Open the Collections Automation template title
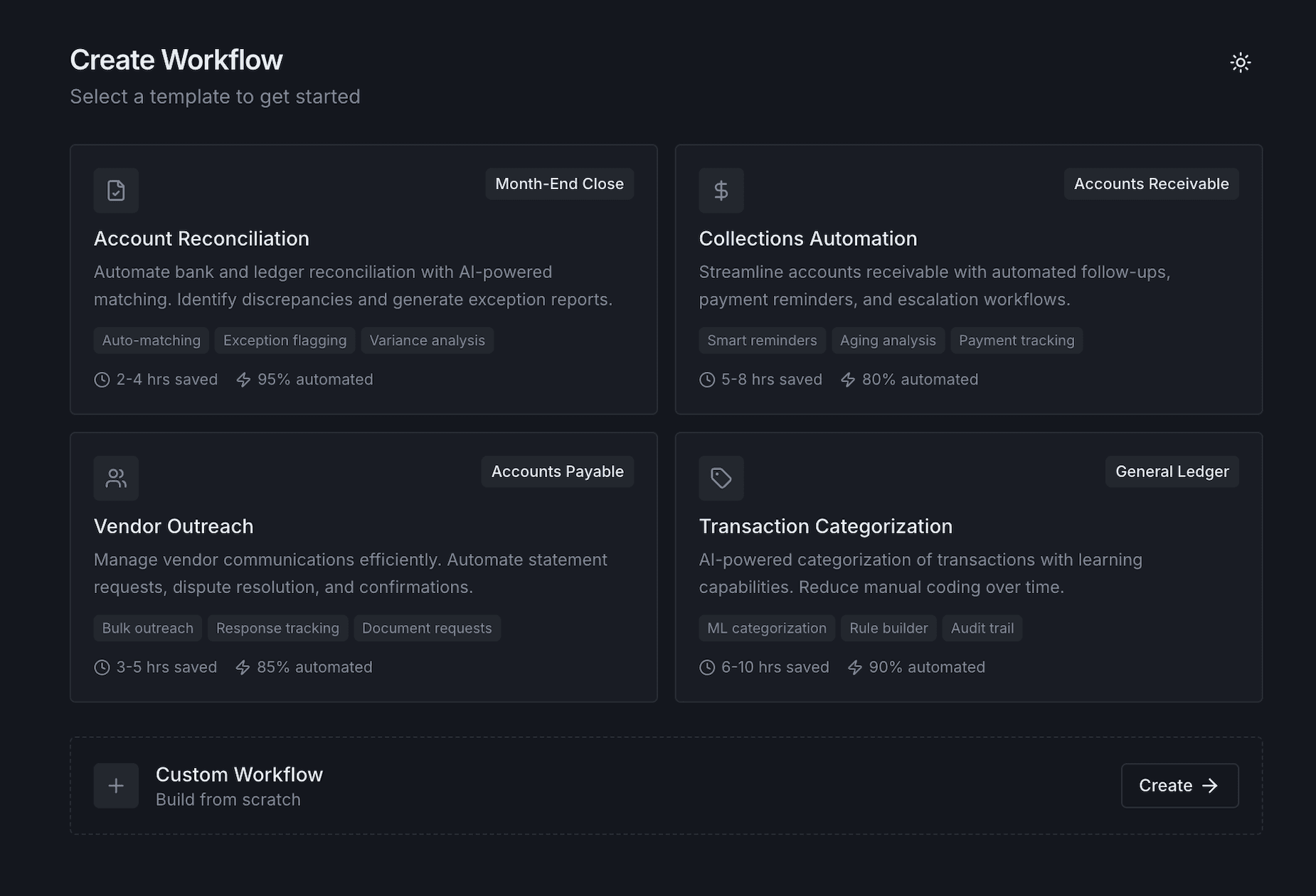Image resolution: width=1316 pixels, height=896 pixels. pos(807,239)
